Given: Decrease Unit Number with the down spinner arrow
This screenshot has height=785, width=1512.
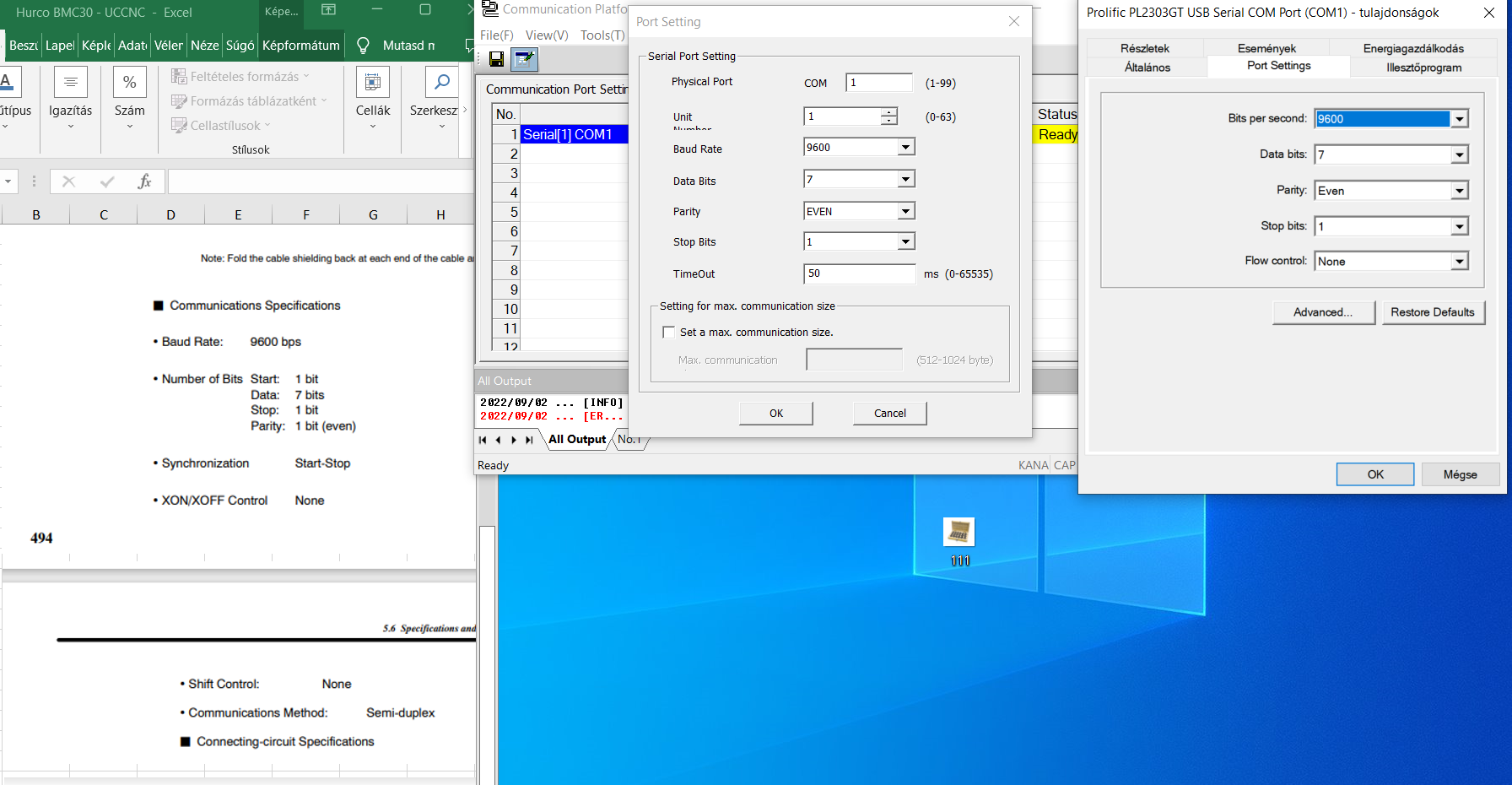Looking at the screenshot, I should [889, 121].
